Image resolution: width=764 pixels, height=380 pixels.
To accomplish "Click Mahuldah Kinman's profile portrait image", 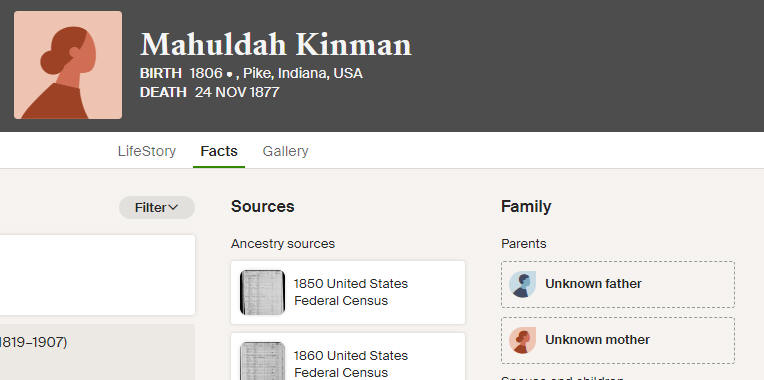I will coord(68,65).
